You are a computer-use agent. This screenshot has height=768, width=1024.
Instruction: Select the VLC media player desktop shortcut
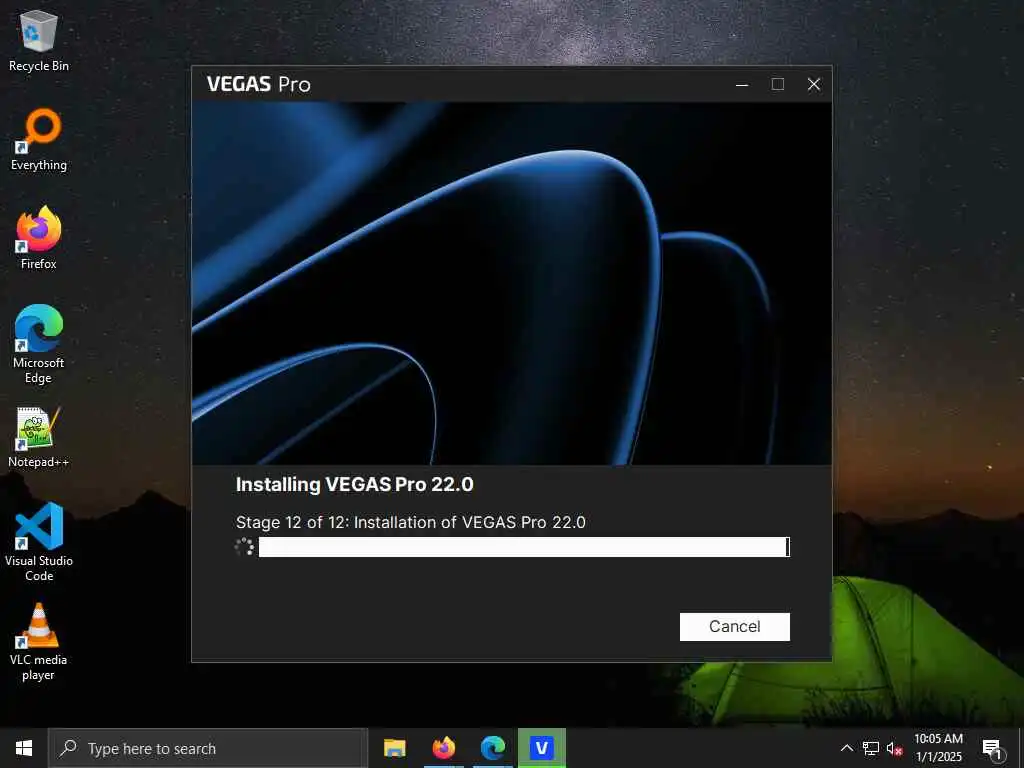tap(39, 643)
